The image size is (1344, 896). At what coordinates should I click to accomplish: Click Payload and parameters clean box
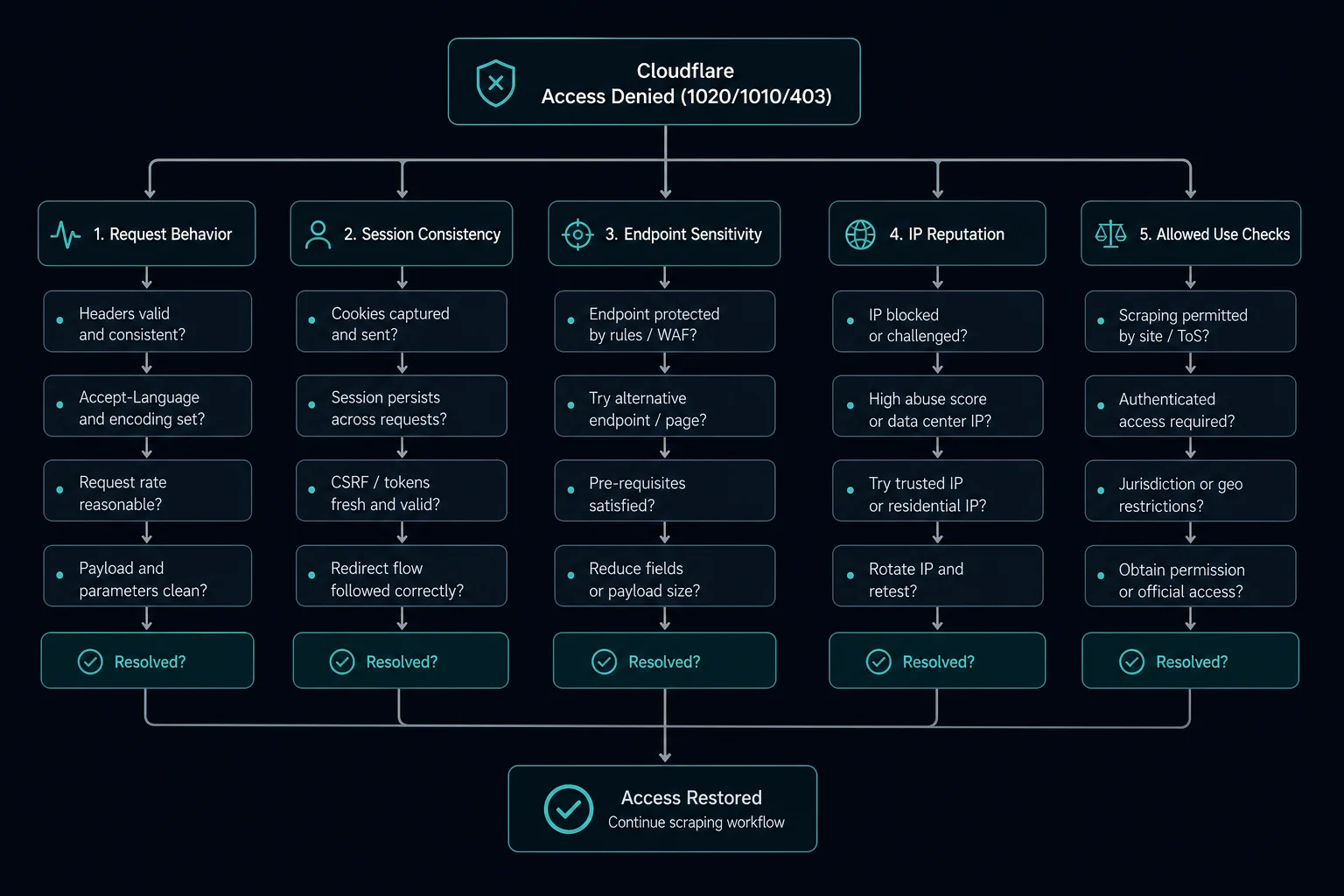[x=148, y=576]
